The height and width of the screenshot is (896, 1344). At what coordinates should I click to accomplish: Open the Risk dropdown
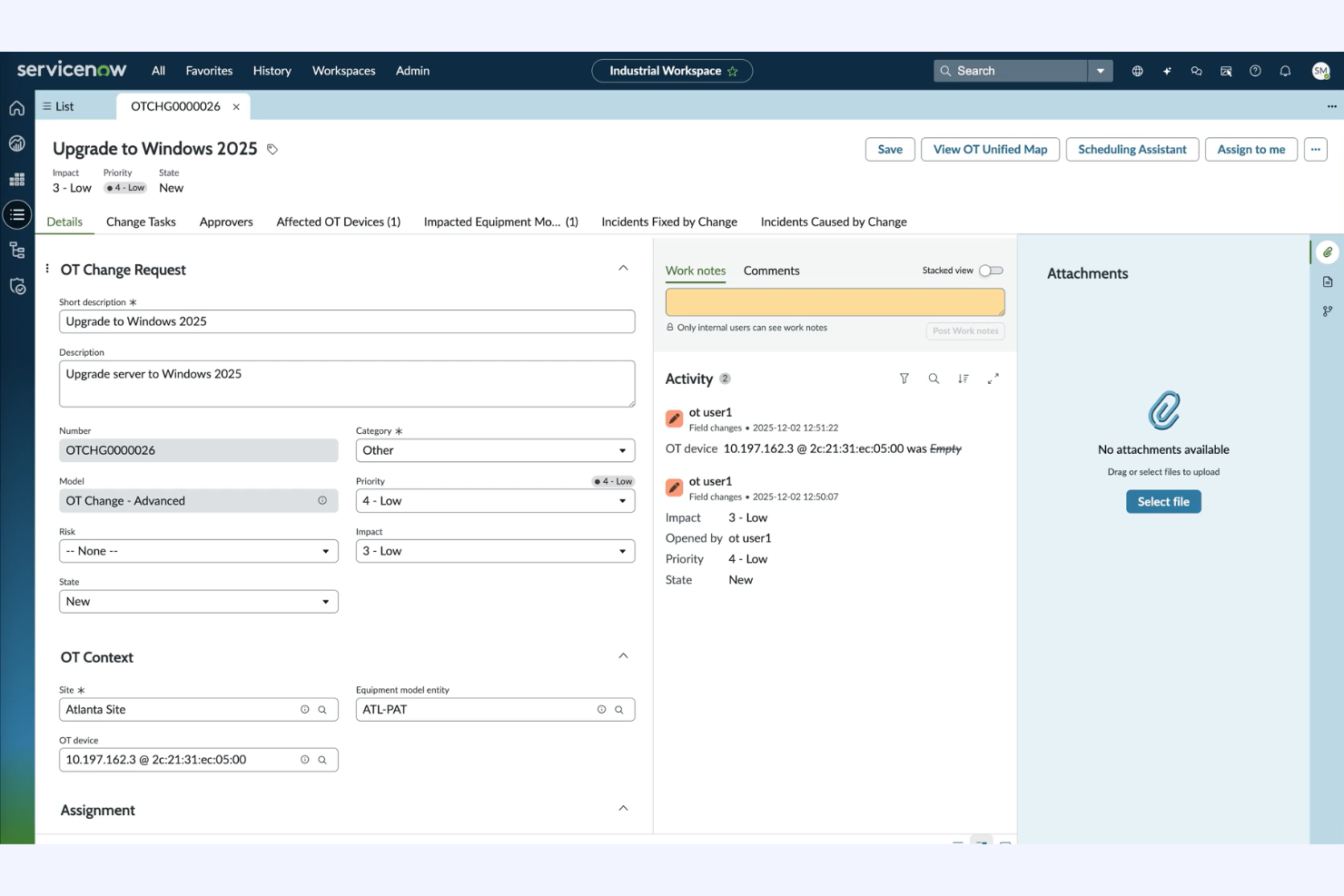click(326, 550)
